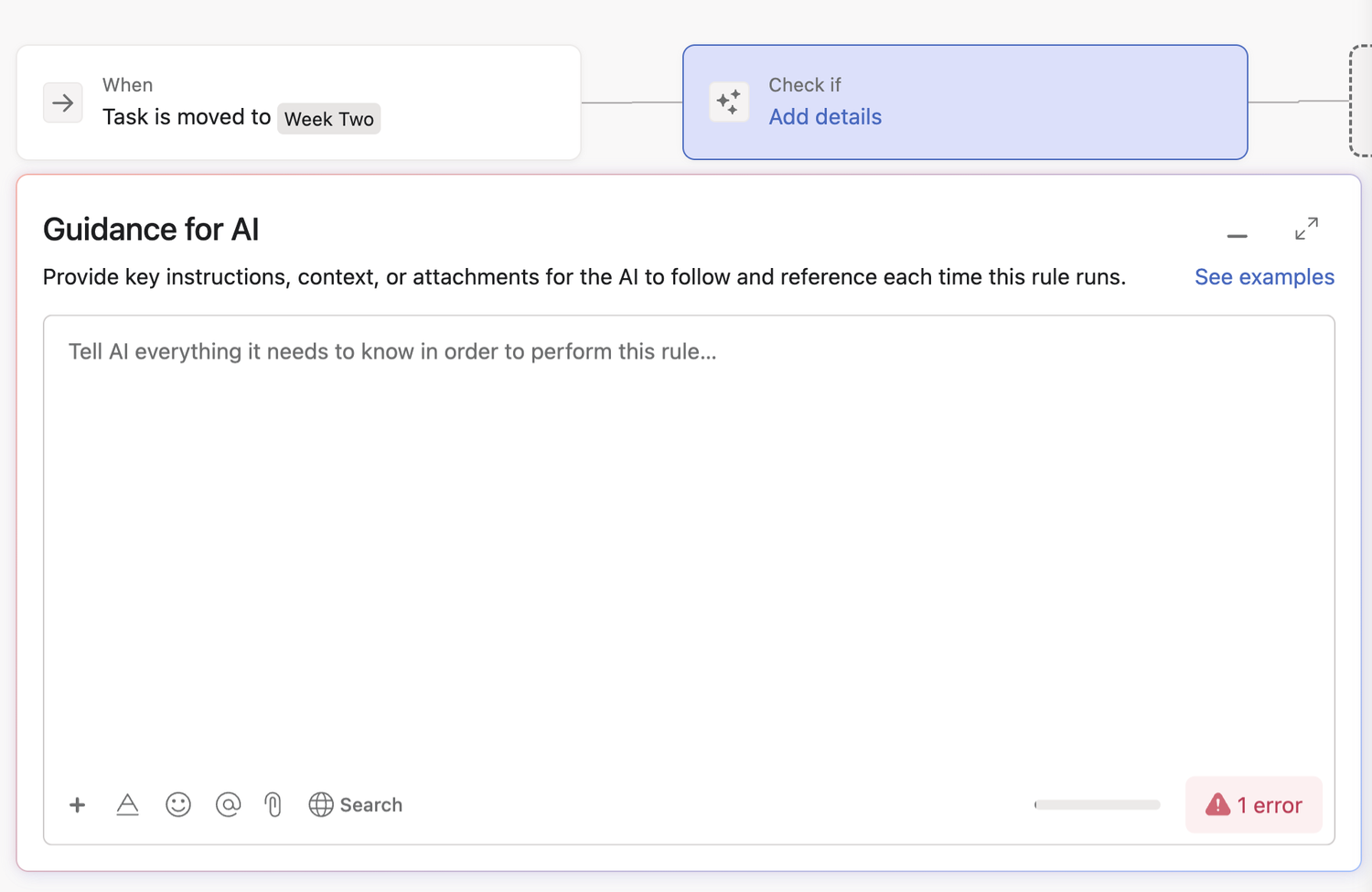
Task: Open the emoji picker
Action: (178, 805)
